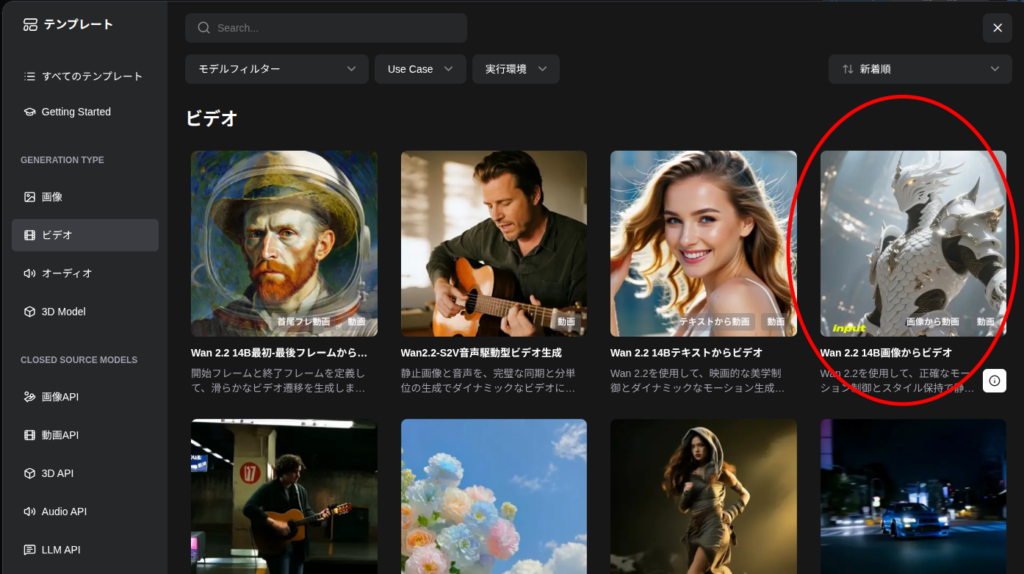Select ビデオ in the sidebar
This screenshot has height=574, width=1024.
[x=85, y=235]
